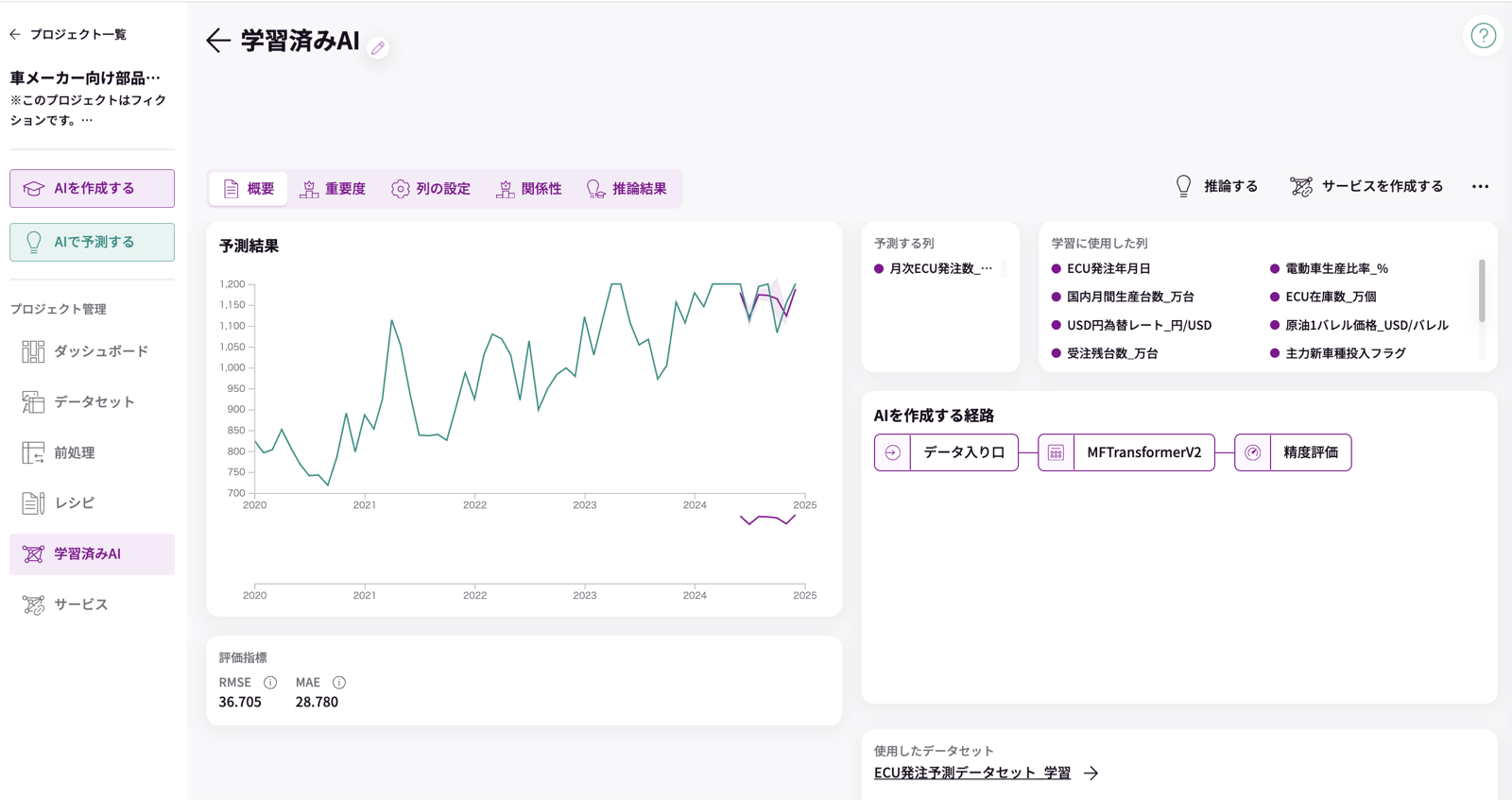The height and width of the screenshot is (800, 1512).
Task: Click the ECU在庫数_万個 column entry
Action: (x=1323, y=297)
